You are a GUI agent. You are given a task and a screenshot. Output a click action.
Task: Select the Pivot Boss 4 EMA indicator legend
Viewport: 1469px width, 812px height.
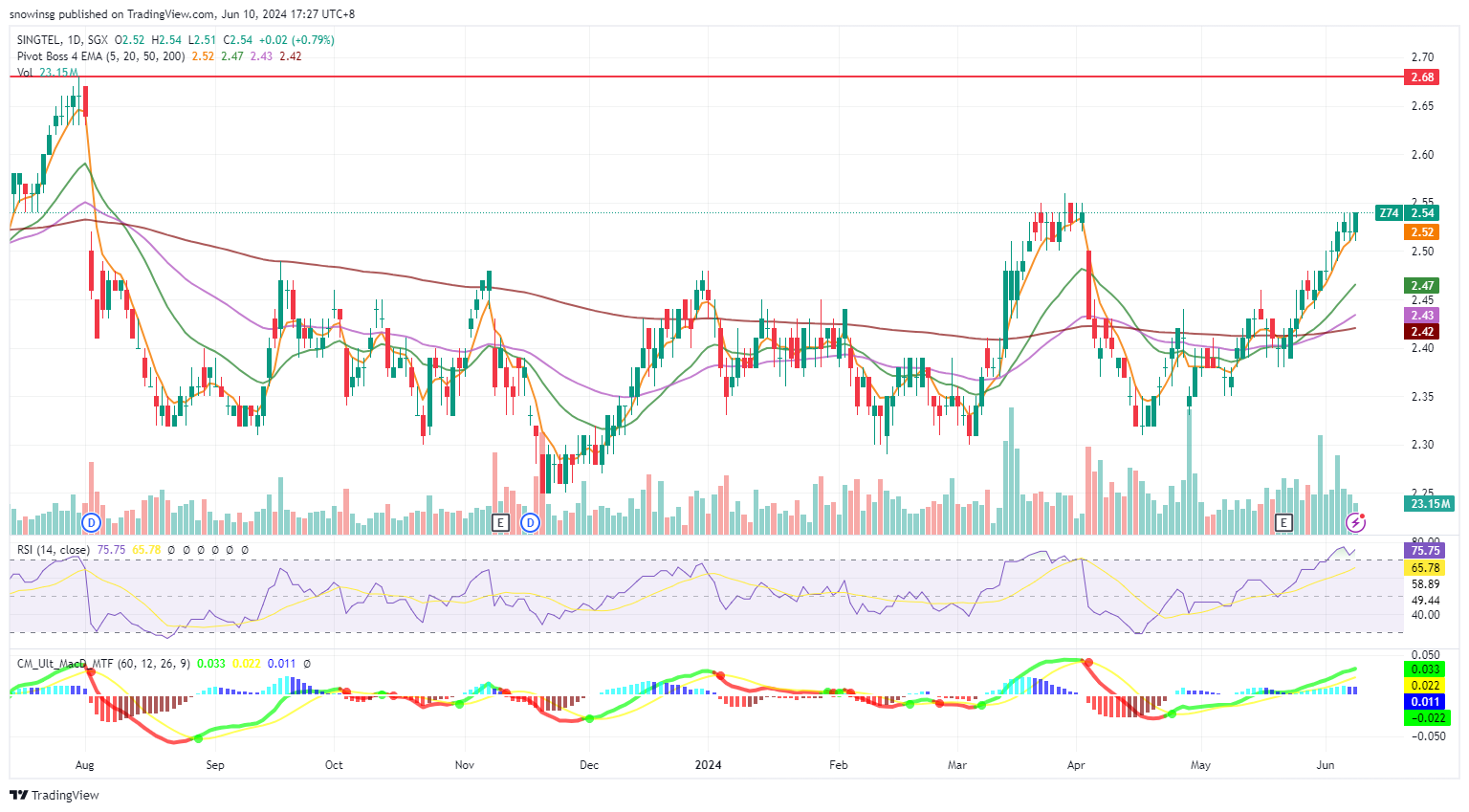tap(100, 56)
